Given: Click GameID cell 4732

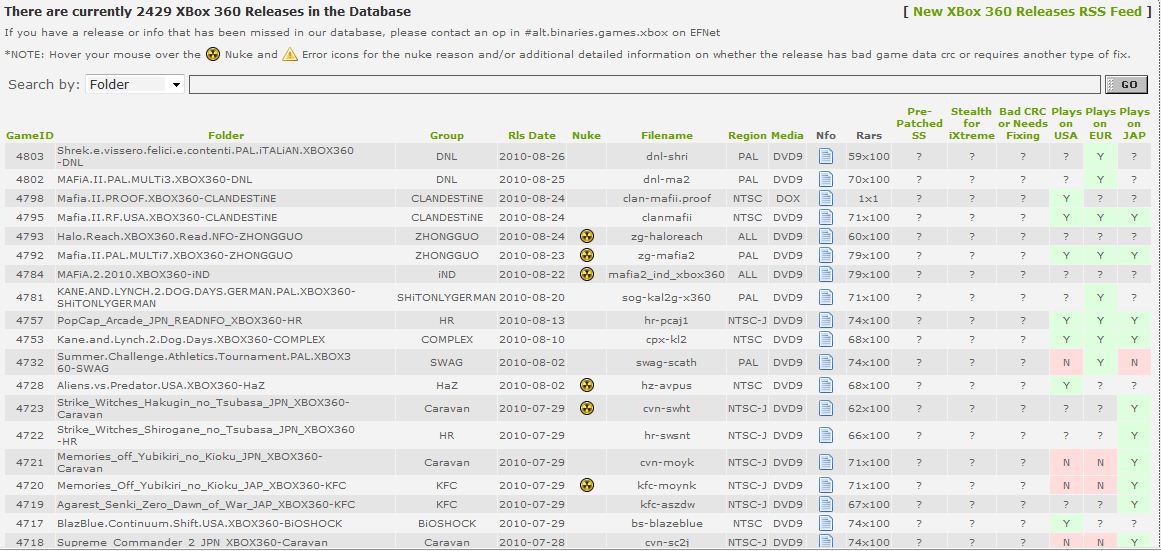Looking at the screenshot, I should click(x=30, y=362).
